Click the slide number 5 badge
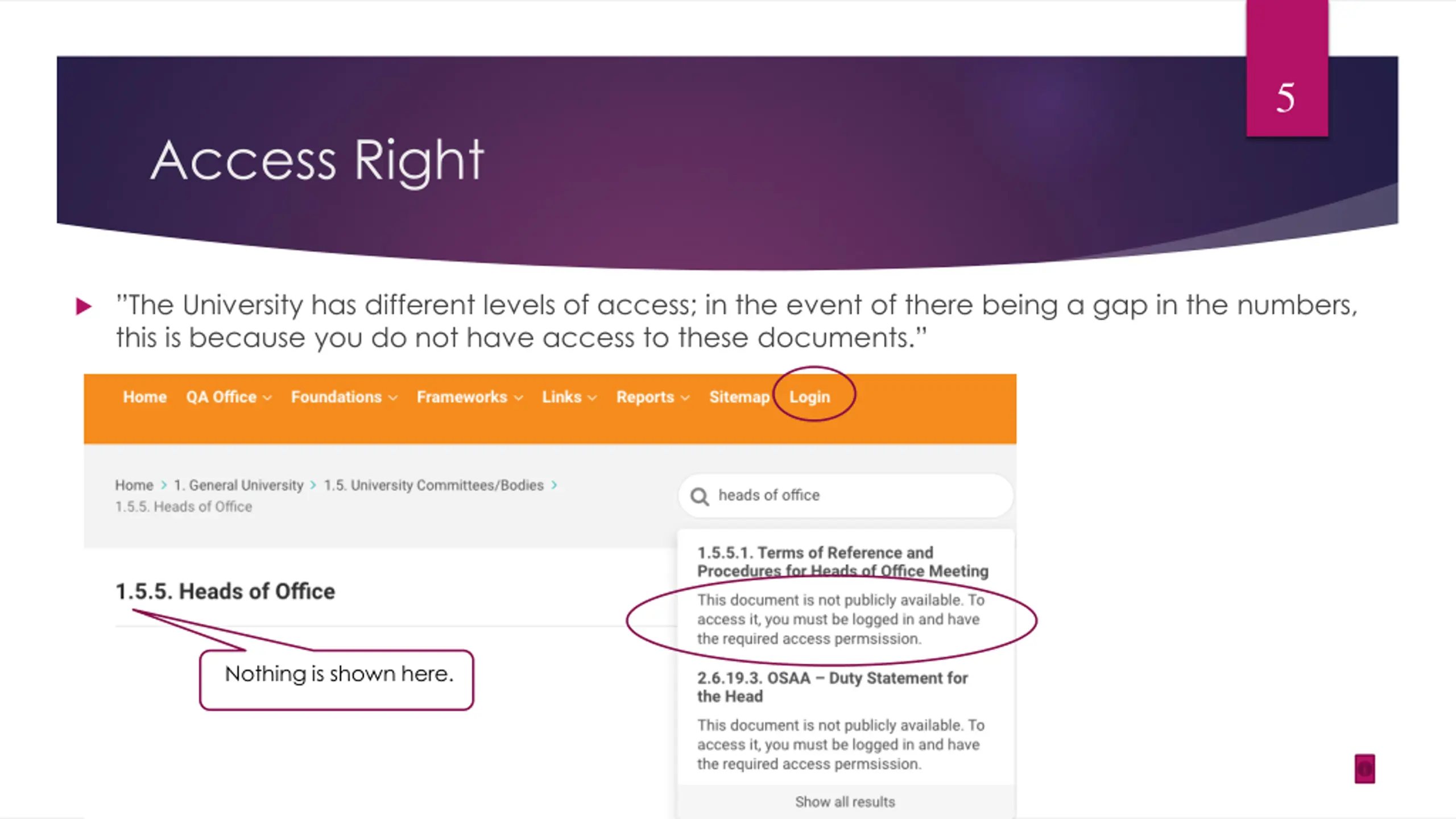 1287,68
